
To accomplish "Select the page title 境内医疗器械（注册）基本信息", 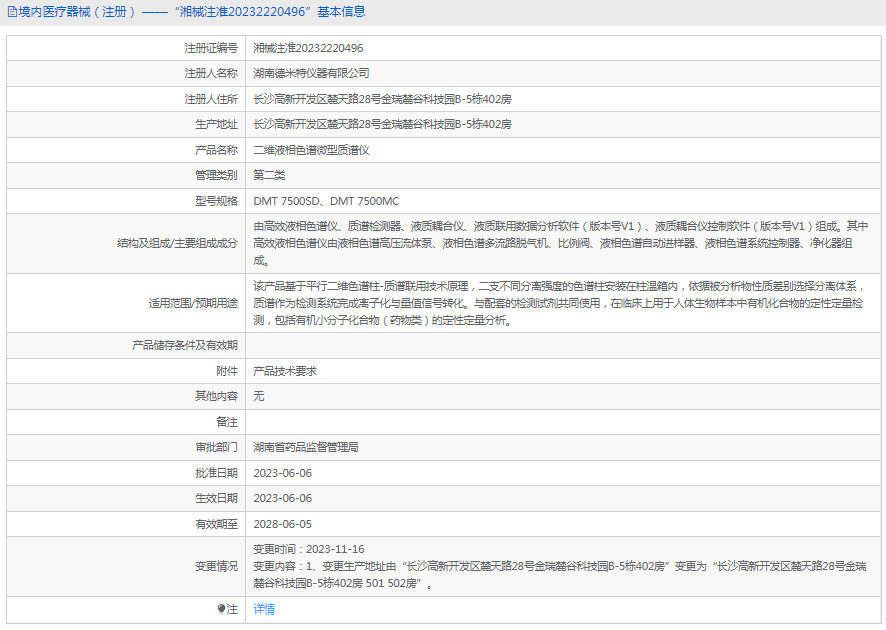I will pyautogui.click(x=192, y=12).
